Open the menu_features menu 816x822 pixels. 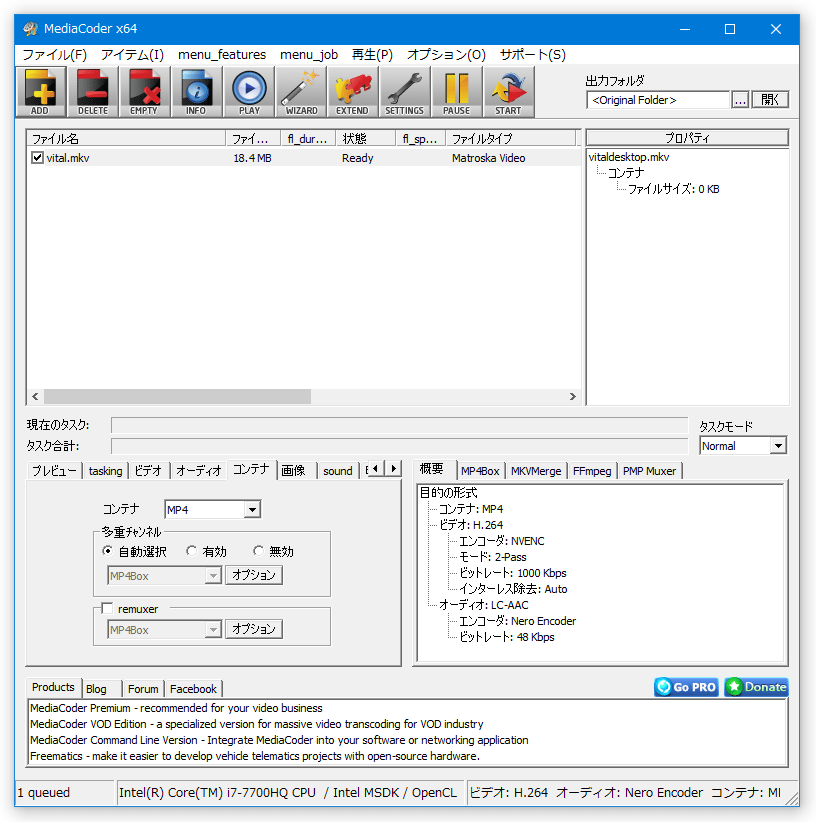point(222,55)
